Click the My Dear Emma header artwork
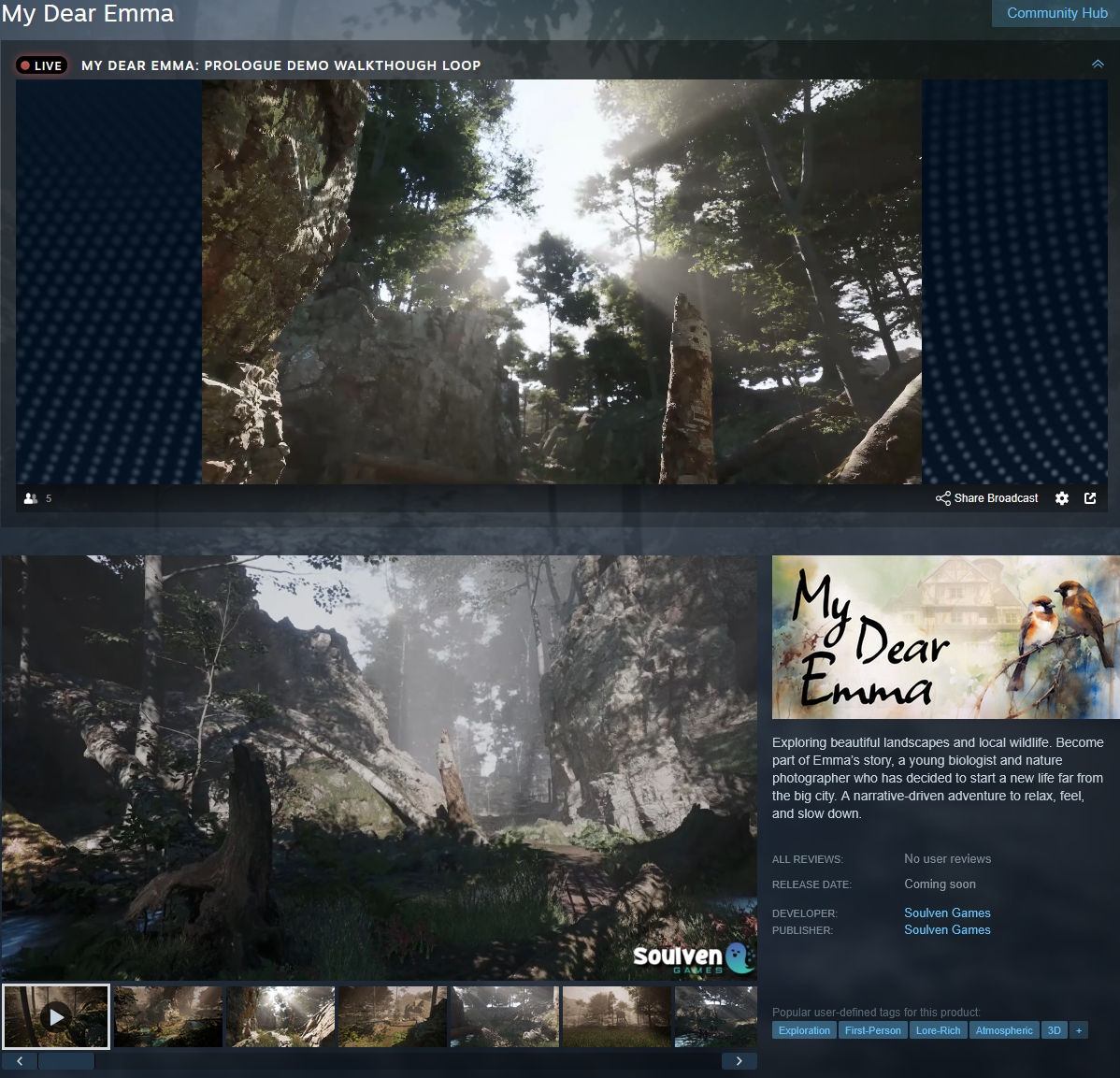This screenshot has height=1078, width=1120. [945, 638]
